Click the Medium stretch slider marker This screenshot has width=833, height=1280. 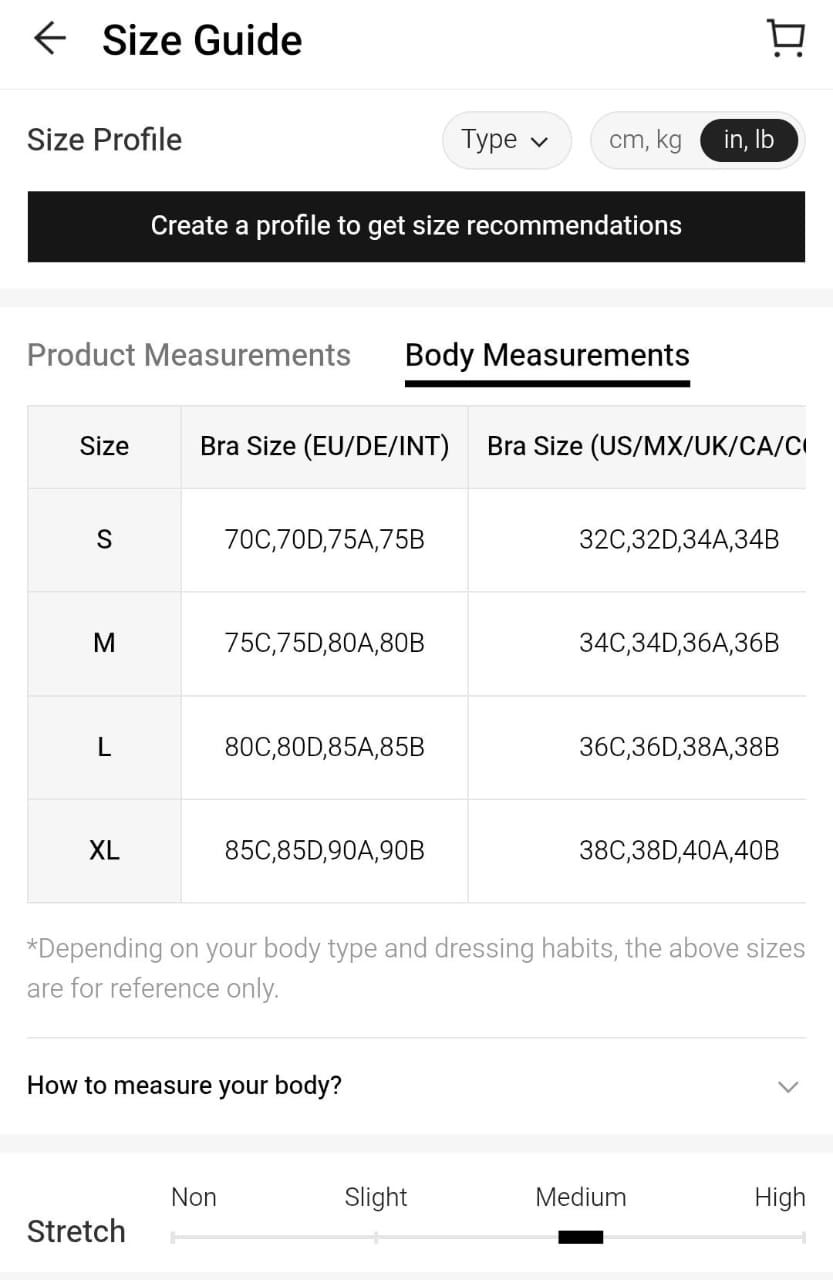click(580, 1237)
